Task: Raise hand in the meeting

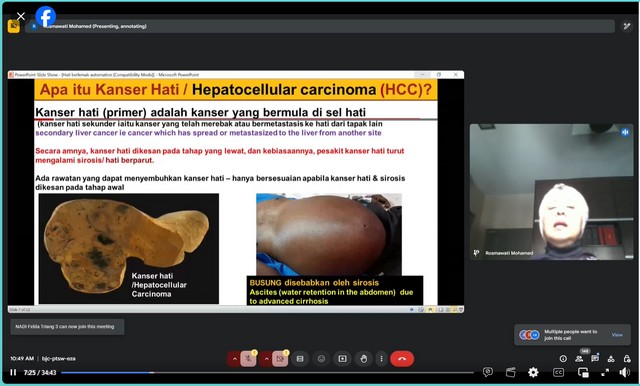Action: (x=363, y=359)
